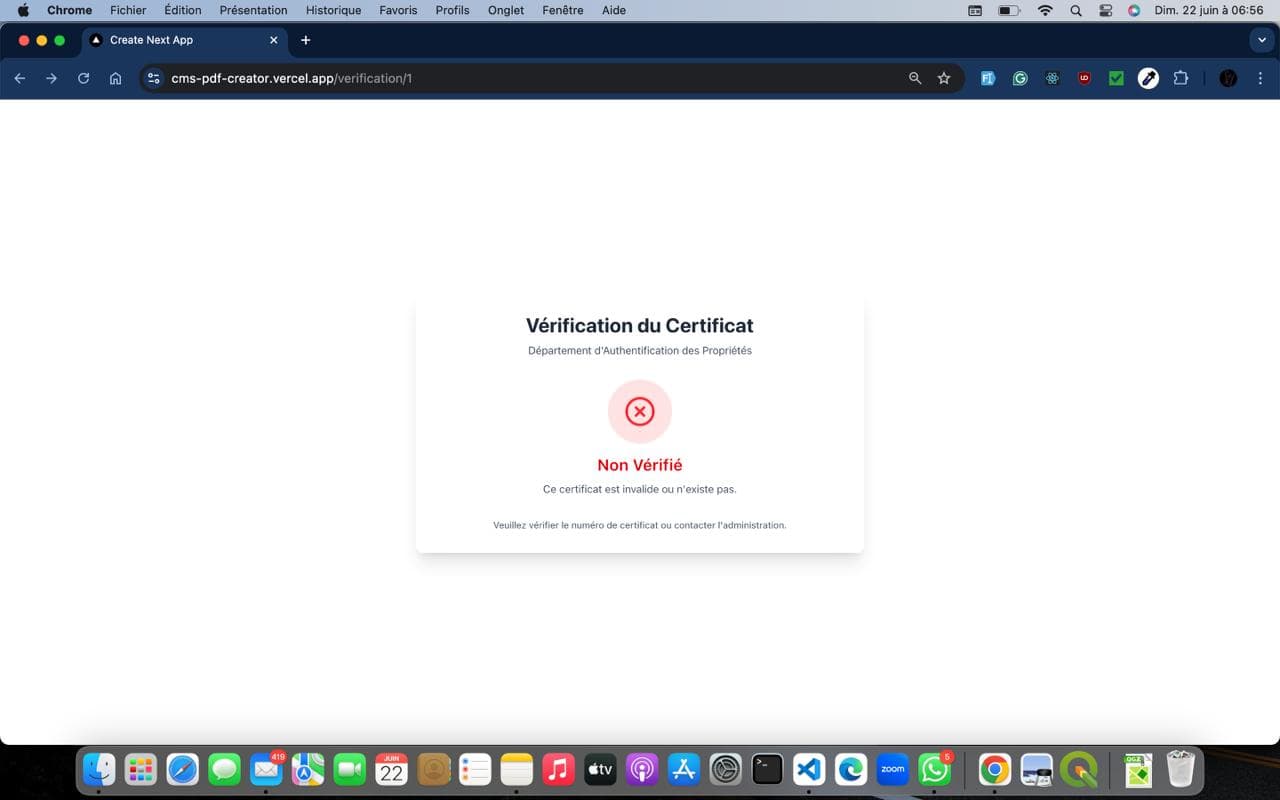Open Zoom from the Dock
Viewport: 1280px width, 800px height.
(x=892, y=769)
